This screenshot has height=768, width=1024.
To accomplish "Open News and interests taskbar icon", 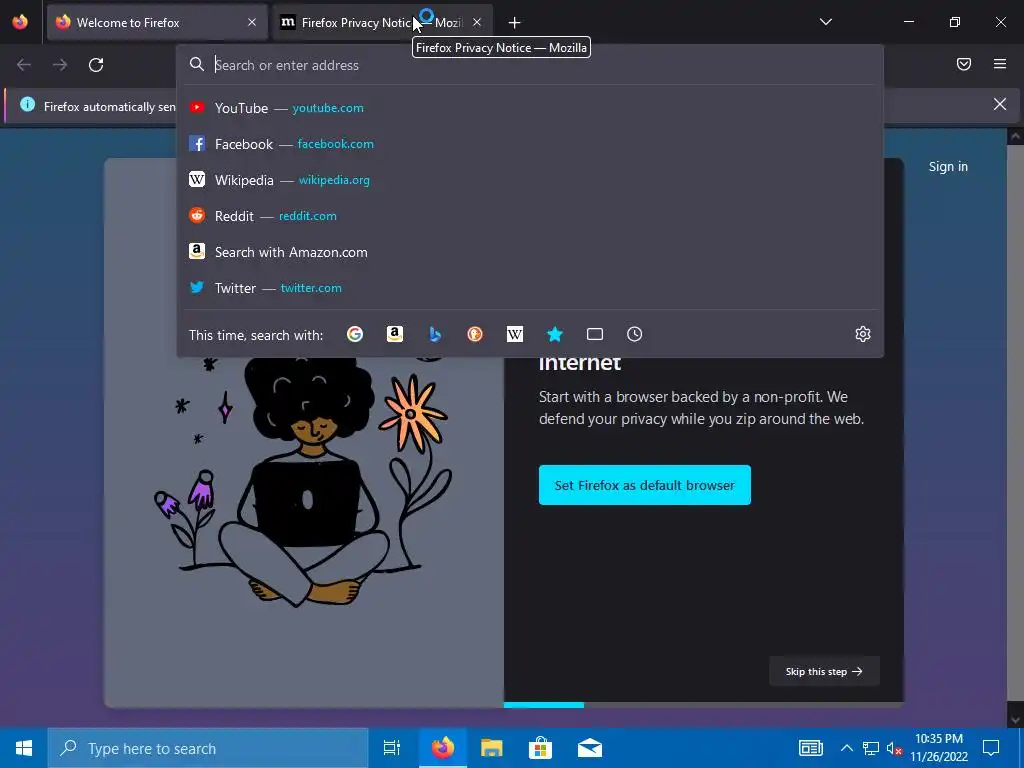I will pyautogui.click(x=810, y=748).
